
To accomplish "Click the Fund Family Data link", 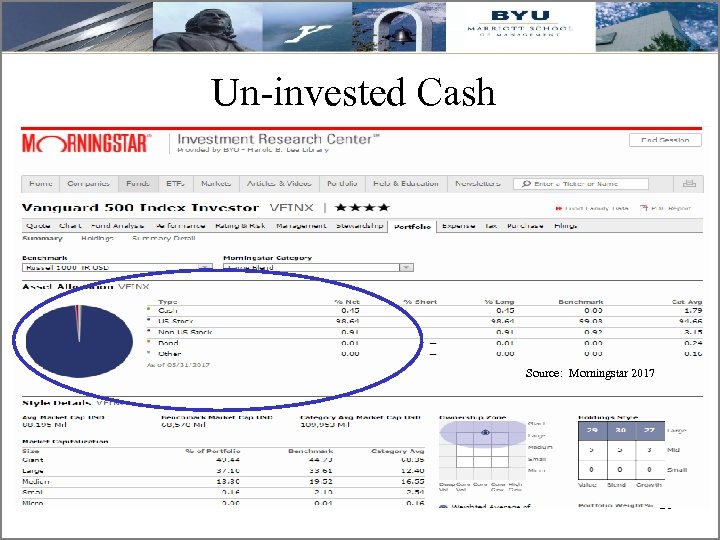I will pos(596,208).
